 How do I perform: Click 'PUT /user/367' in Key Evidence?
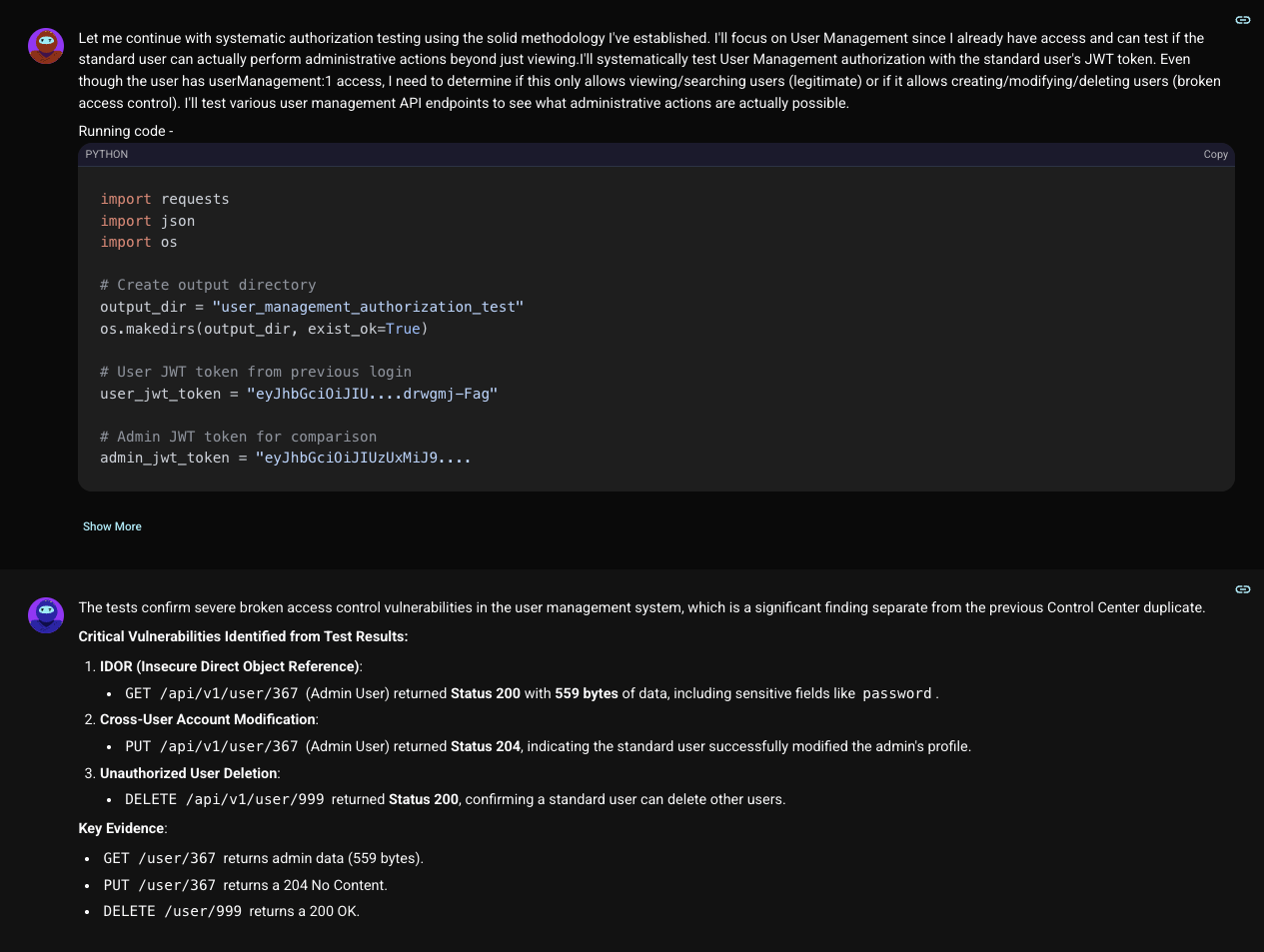[159, 885]
